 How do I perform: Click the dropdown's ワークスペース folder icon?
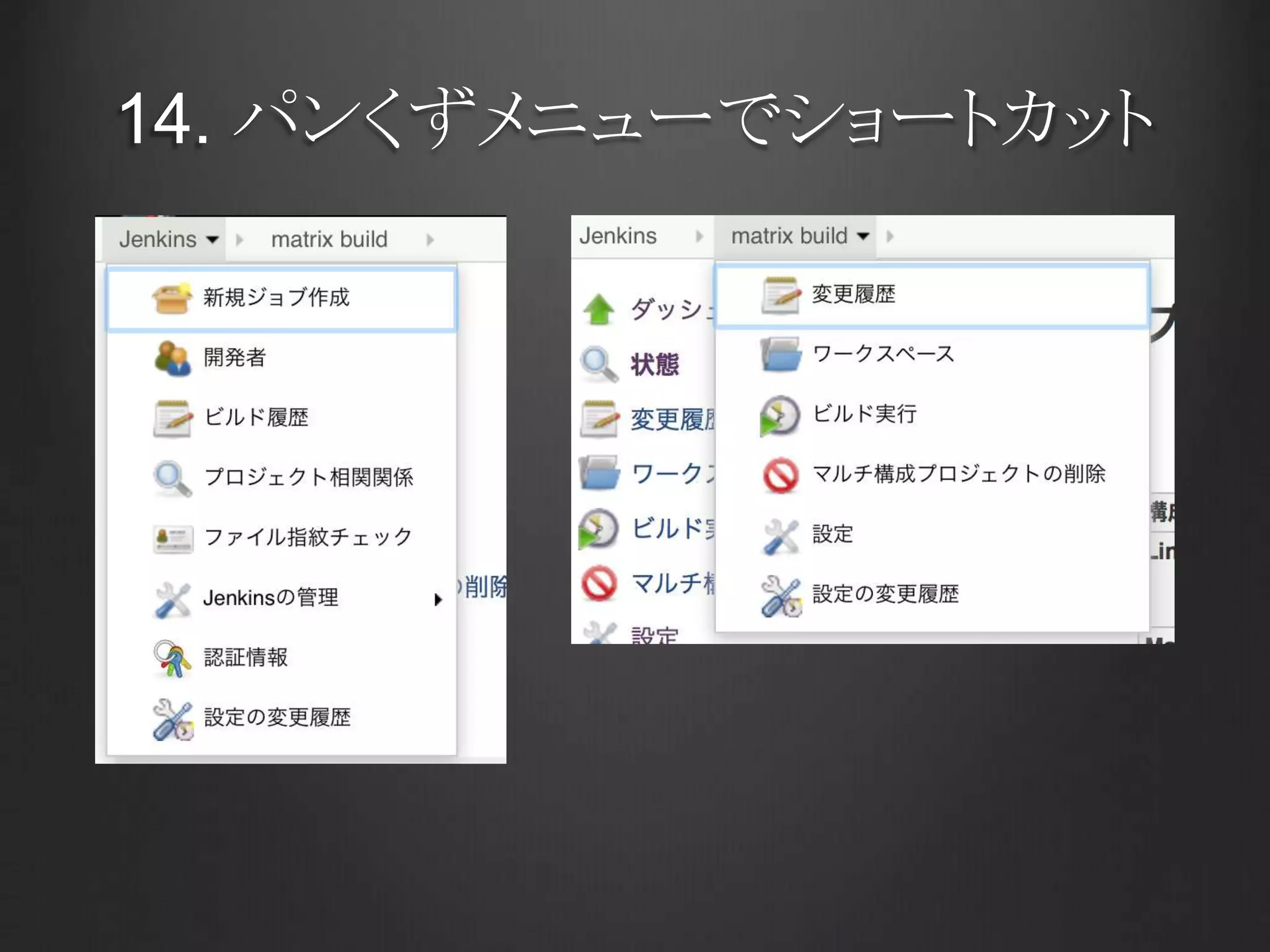tap(781, 354)
